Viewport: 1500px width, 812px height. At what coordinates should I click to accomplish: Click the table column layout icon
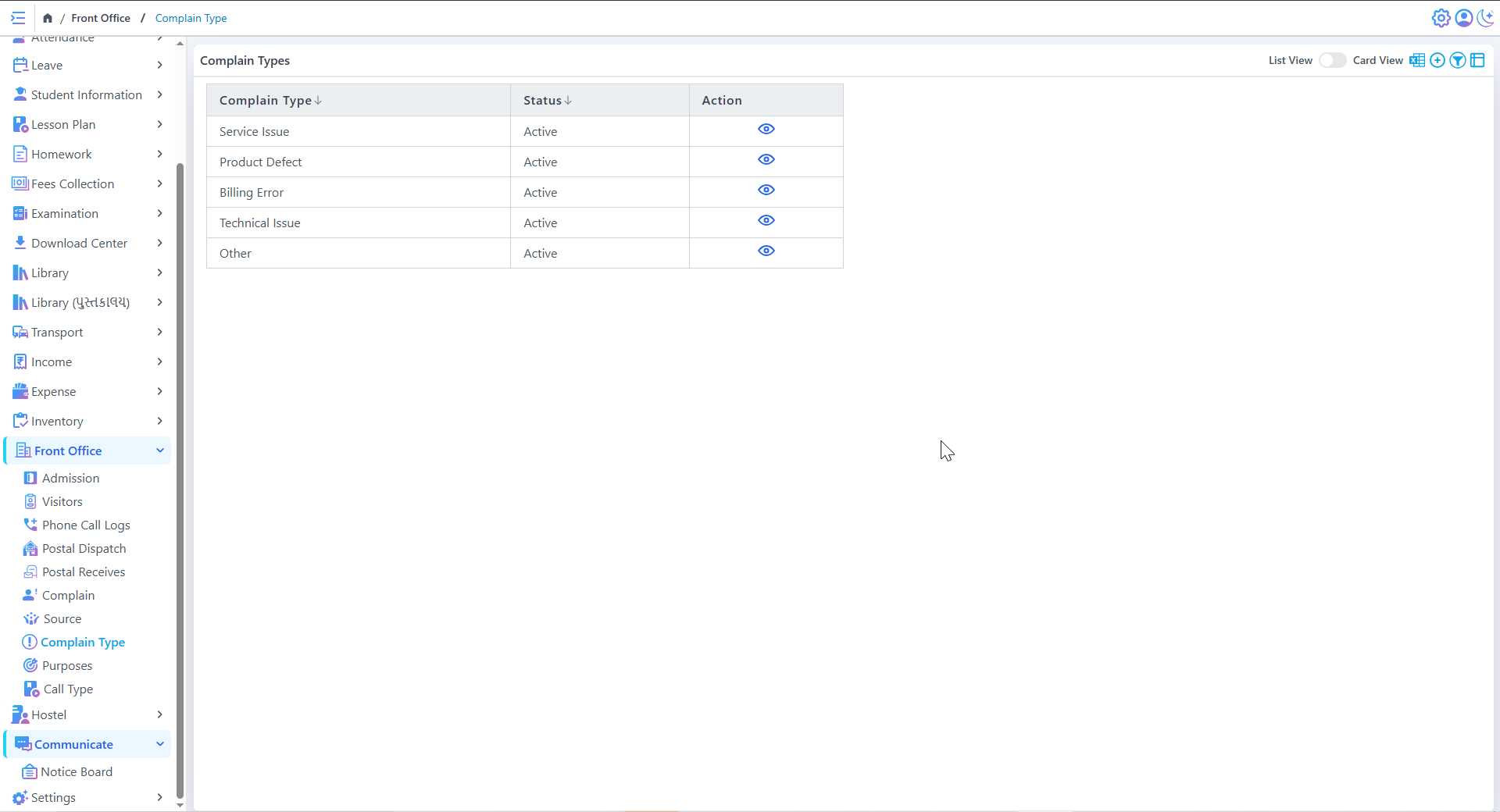pos(1477,60)
